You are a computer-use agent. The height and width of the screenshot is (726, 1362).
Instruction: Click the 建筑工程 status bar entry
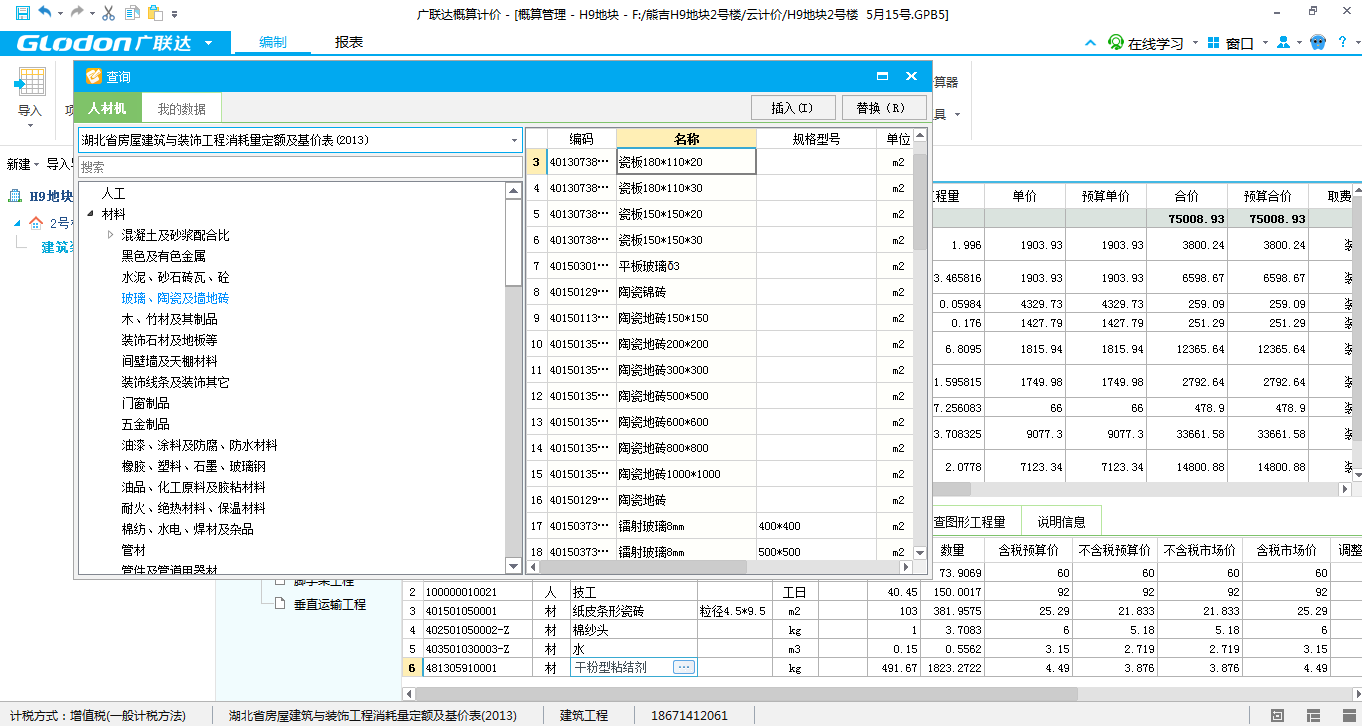(x=583, y=715)
